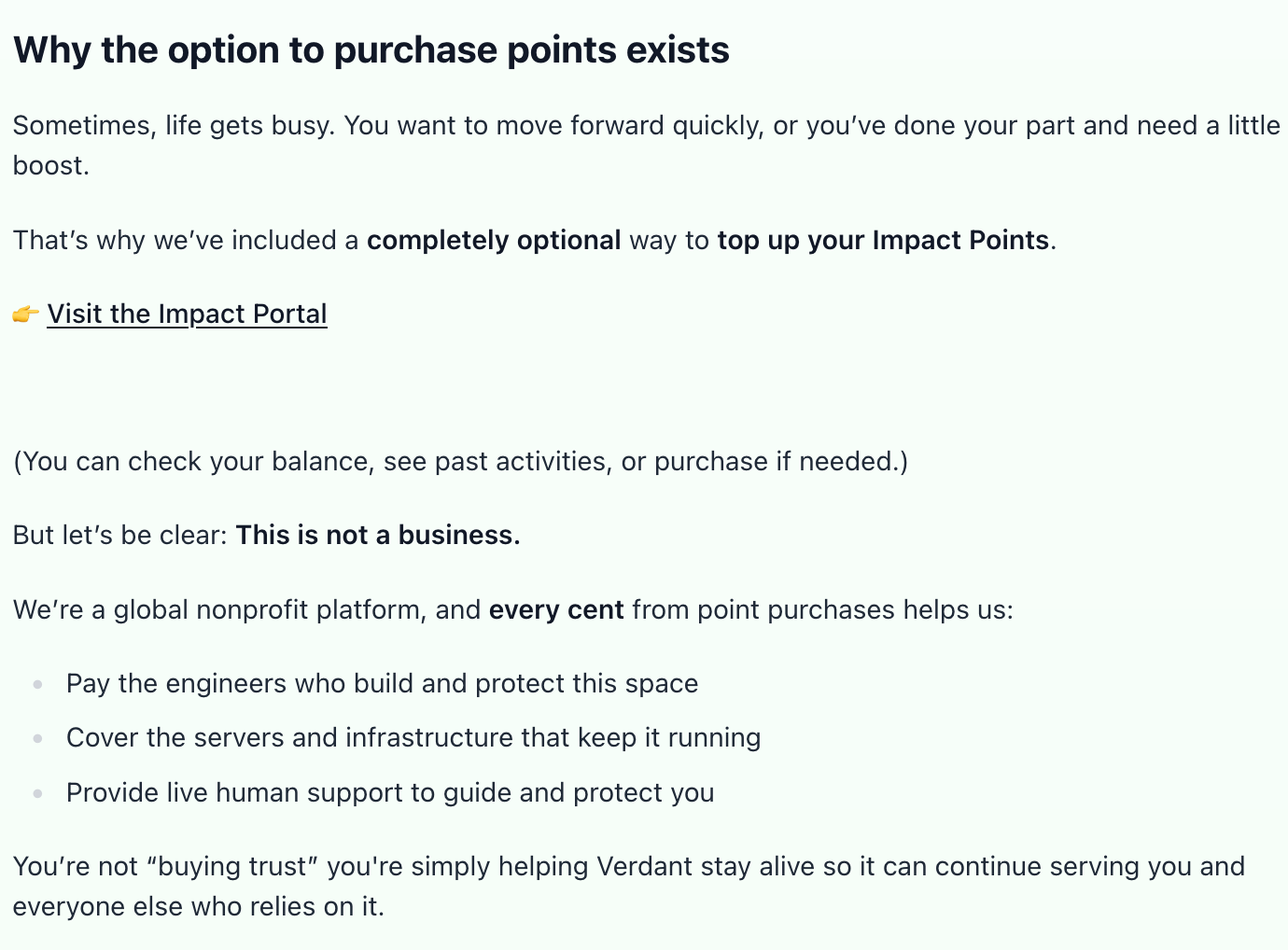Click the heading about purchasing points

click(371, 50)
